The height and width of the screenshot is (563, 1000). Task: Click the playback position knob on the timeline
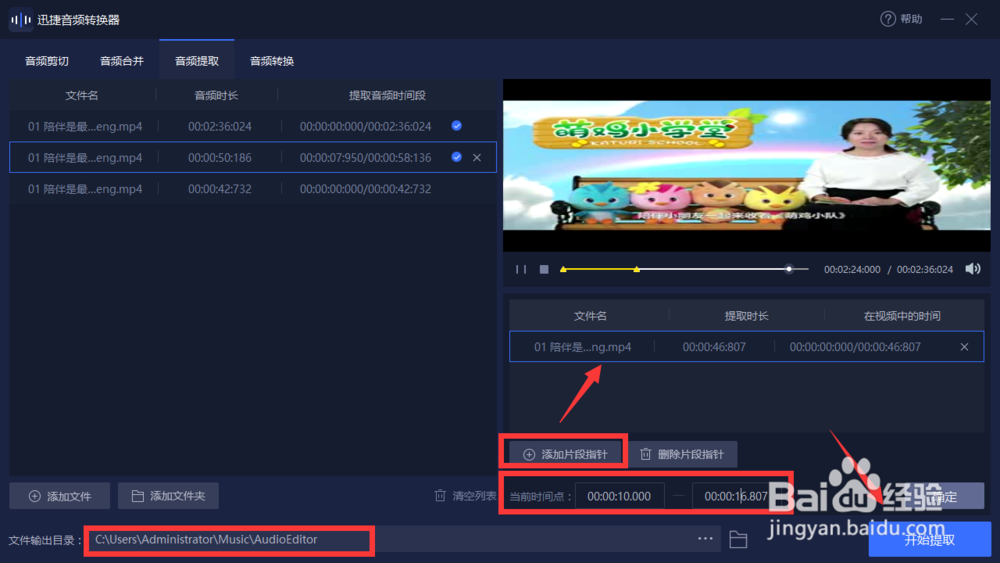(x=789, y=269)
